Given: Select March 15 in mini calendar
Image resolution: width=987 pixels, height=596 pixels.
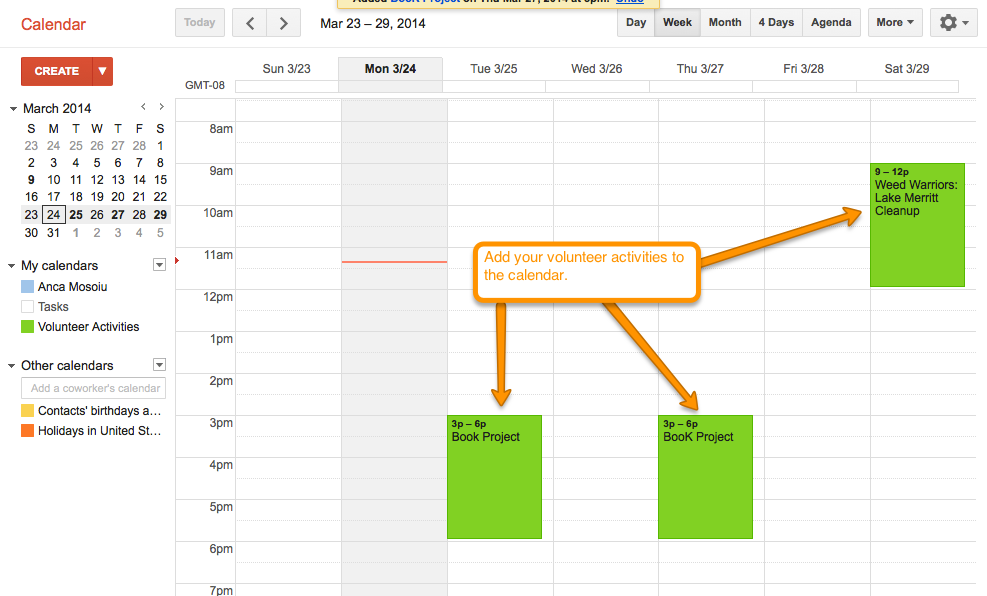Looking at the screenshot, I should click(x=161, y=179).
